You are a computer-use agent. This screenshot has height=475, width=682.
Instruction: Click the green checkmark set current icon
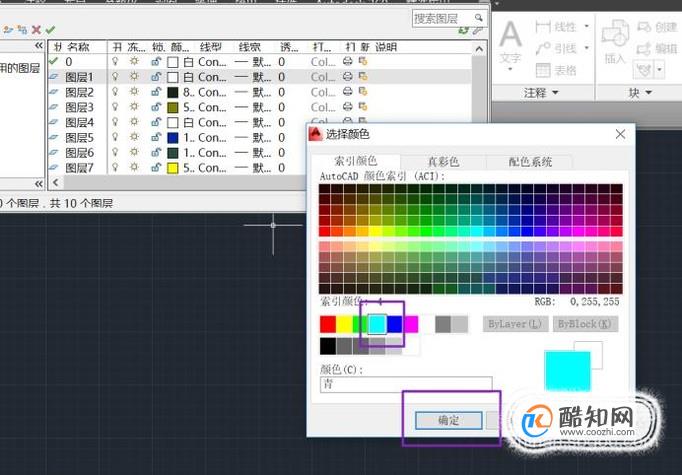tap(50, 30)
